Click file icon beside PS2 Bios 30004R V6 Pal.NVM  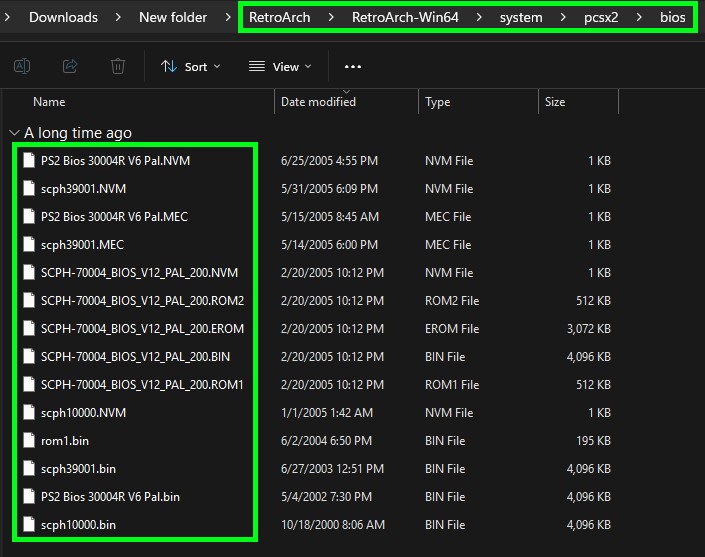click(x=29, y=160)
